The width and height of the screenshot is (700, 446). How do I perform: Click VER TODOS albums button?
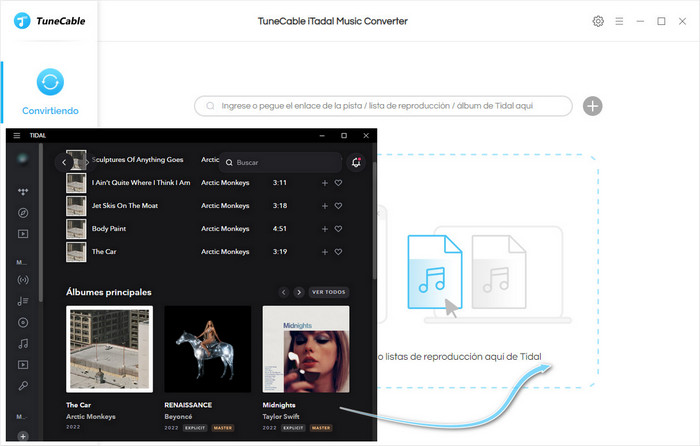point(329,292)
